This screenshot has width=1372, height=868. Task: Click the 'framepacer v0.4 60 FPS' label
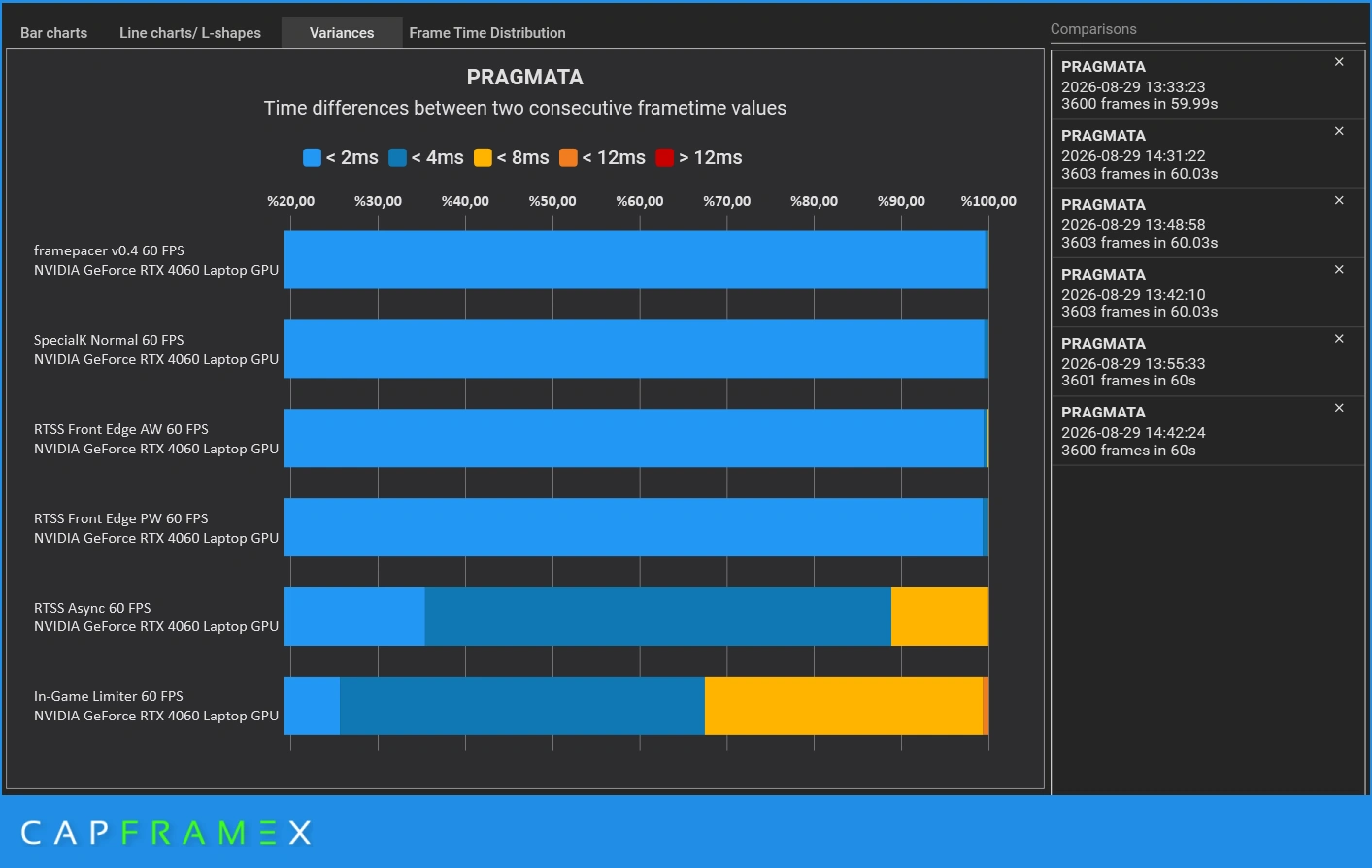click(109, 250)
